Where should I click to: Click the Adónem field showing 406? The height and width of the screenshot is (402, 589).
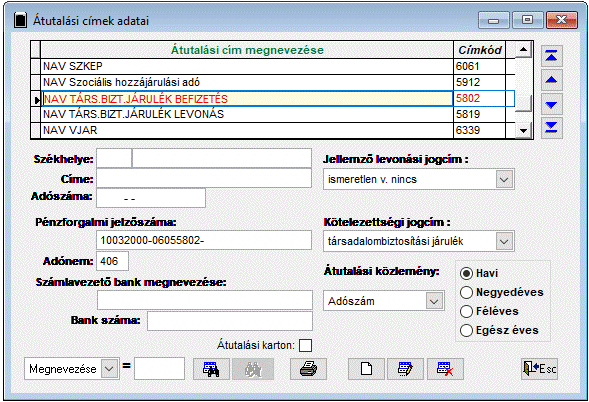click(x=113, y=261)
